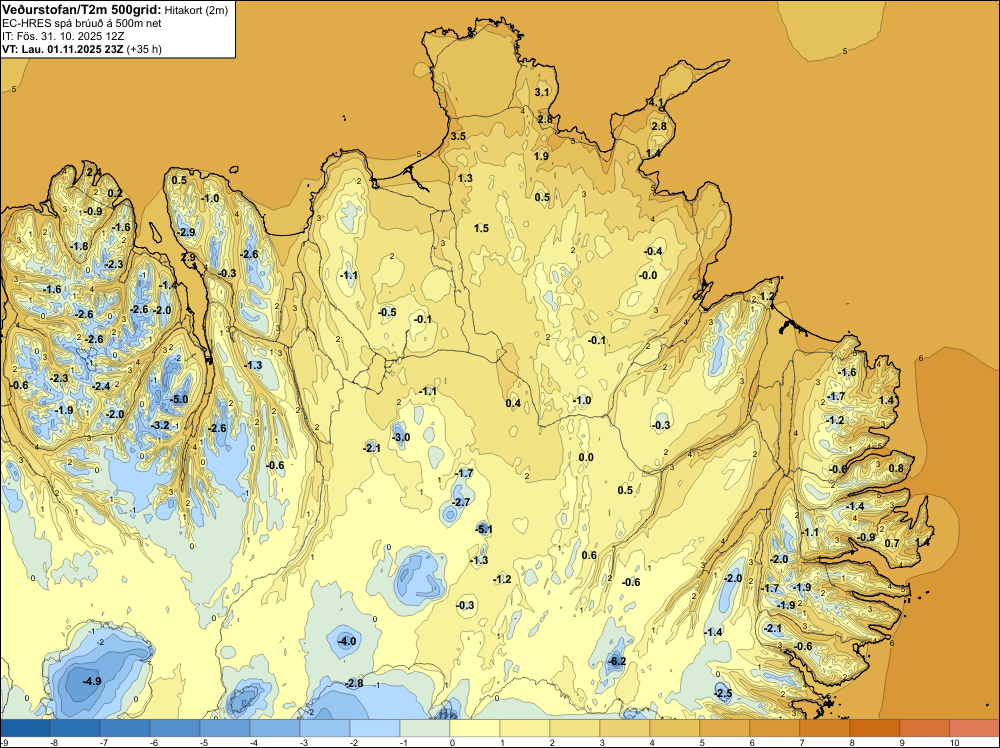Click the -3.2 temperature value on the map

point(160,425)
